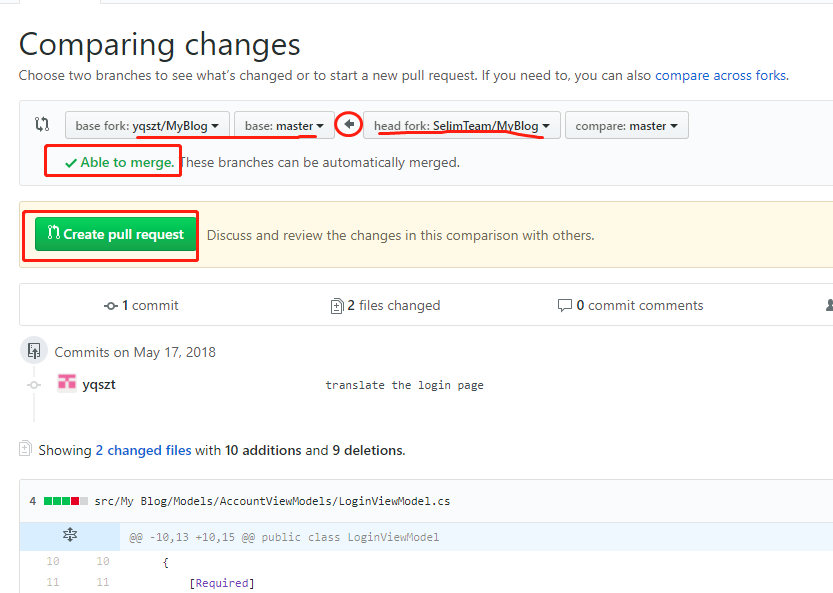Open the base branch master dropdown
Screen dimensions: 833x593
point(284,124)
